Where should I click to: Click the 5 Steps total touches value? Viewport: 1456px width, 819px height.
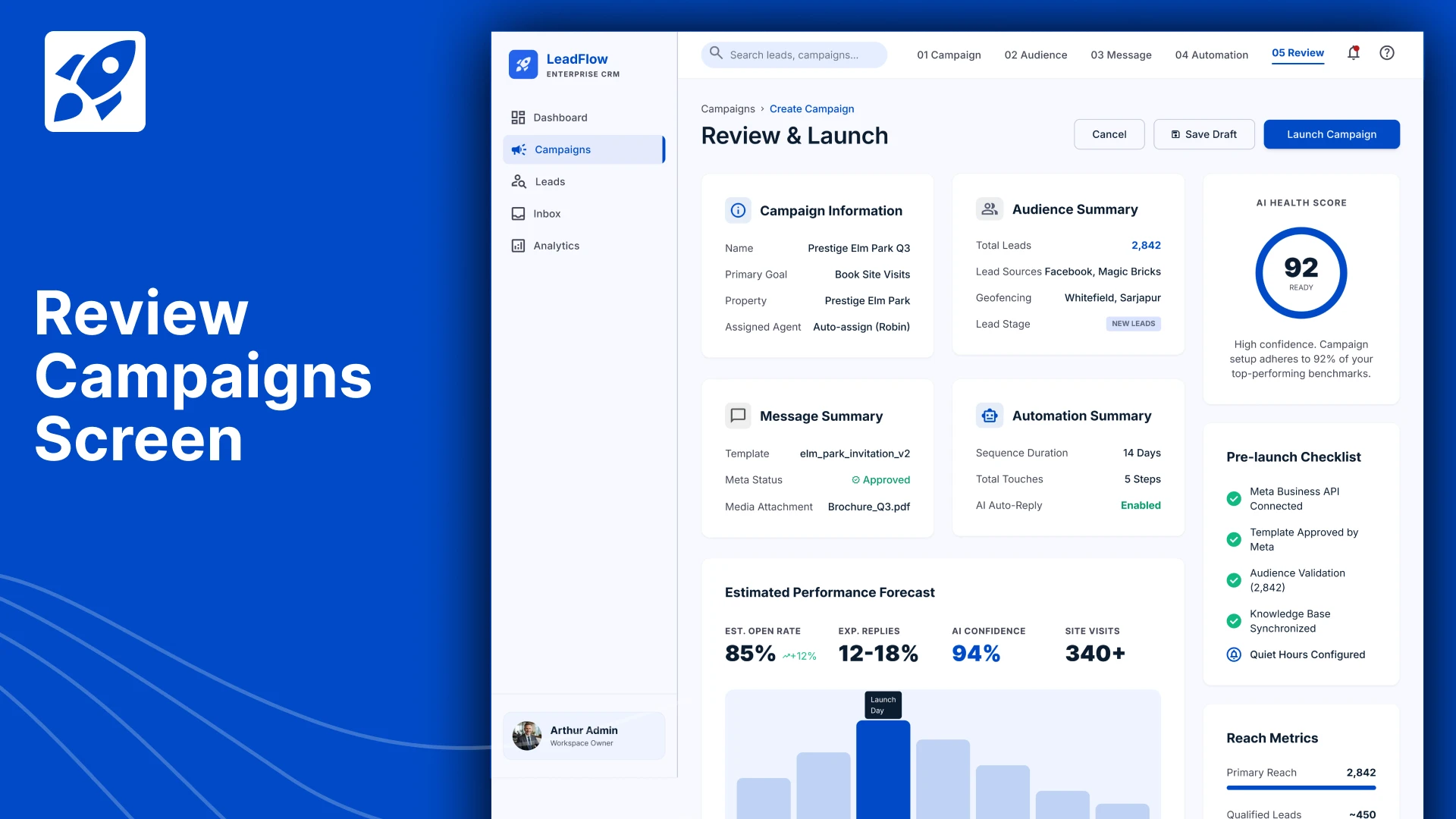pyautogui.click(x=1143, y=479)
